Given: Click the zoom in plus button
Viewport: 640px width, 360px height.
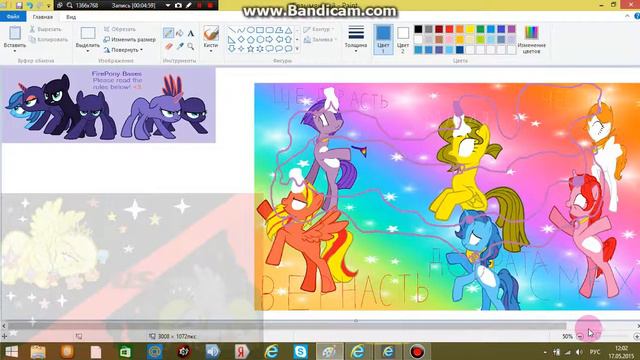Looking at the screenshot, I should [636, 336].
